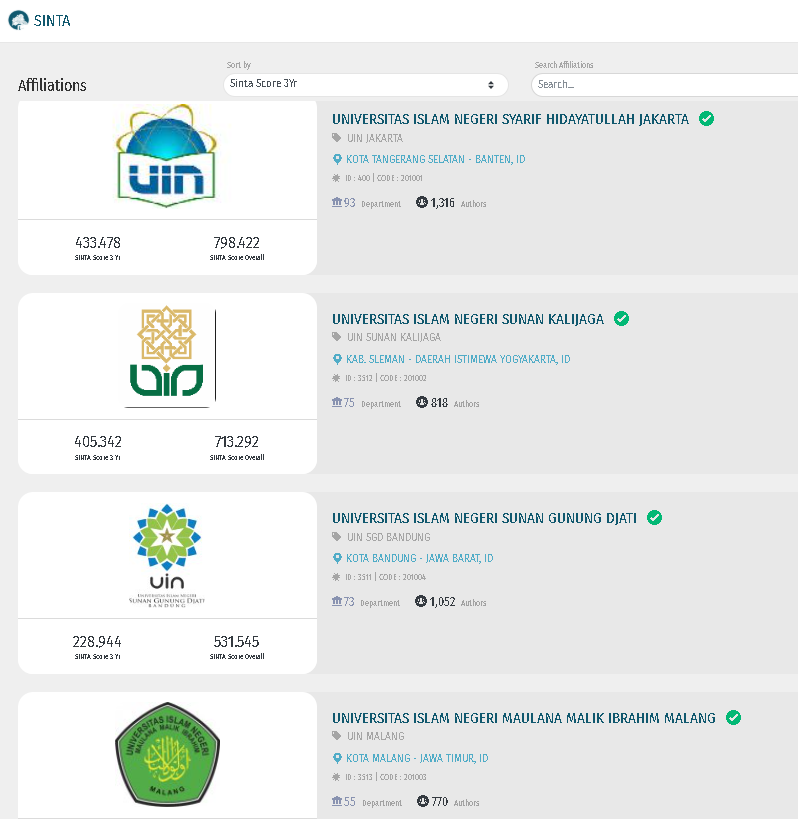
Task: Open Kota Tangerang Selatan - Banten location link
Action: 435,159
